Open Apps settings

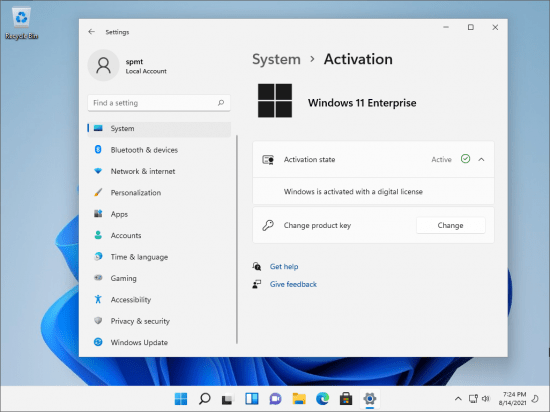point(159,214)
